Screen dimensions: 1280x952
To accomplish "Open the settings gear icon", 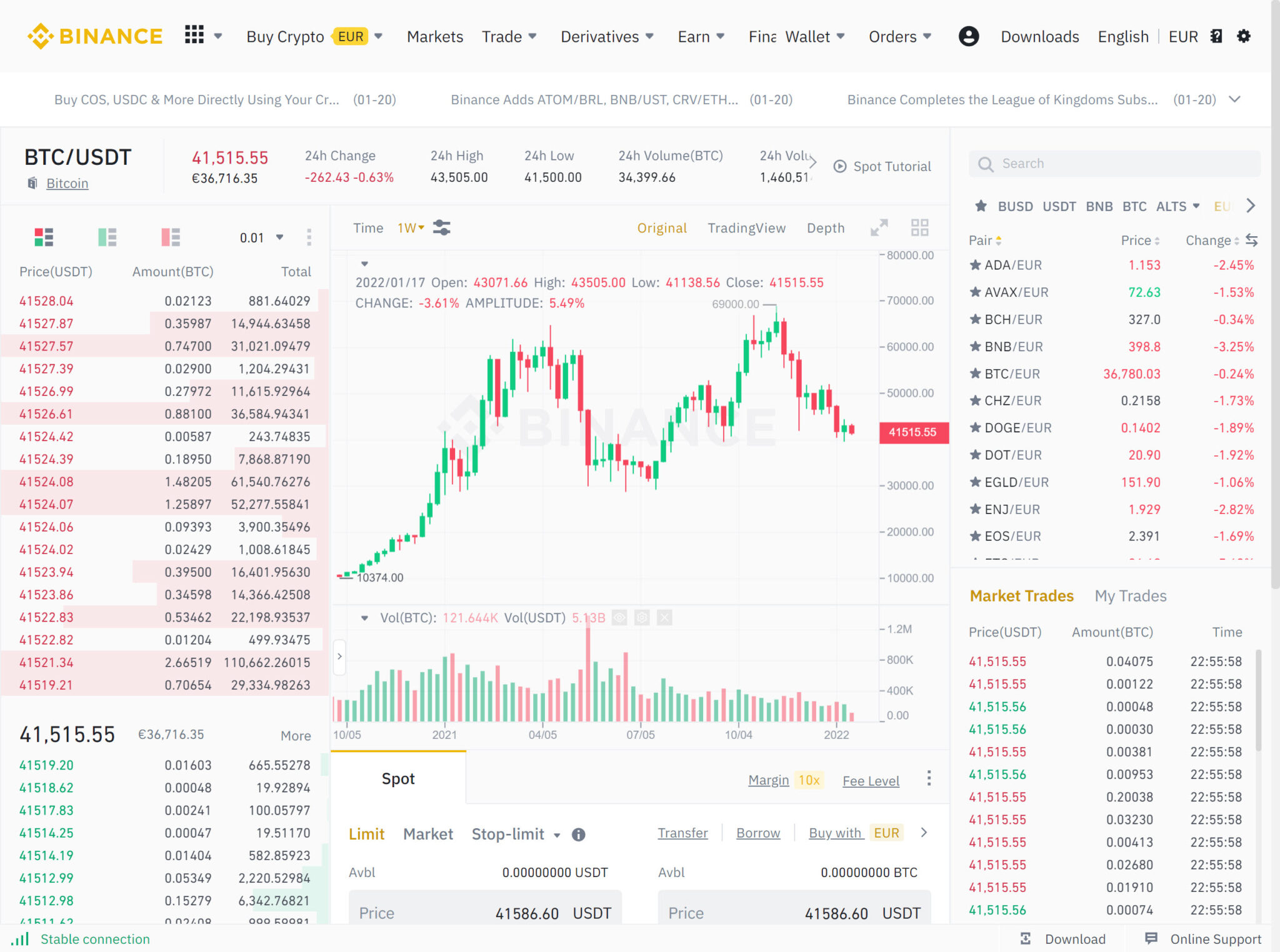I will tap(1244, 36).
